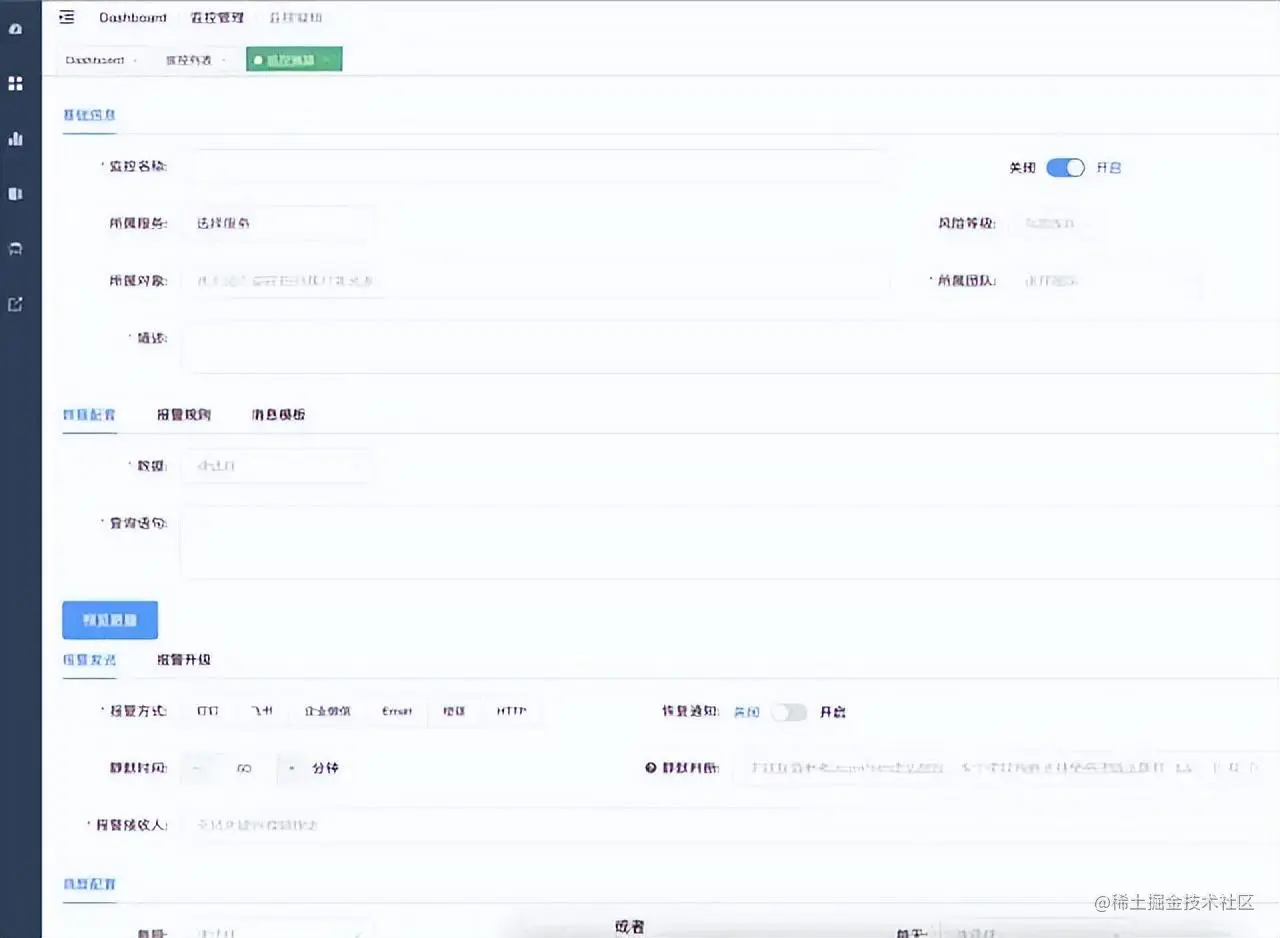Open the 风险等级 dropdown
The height and width of the screenshot is (938, 1280).
1056,223
